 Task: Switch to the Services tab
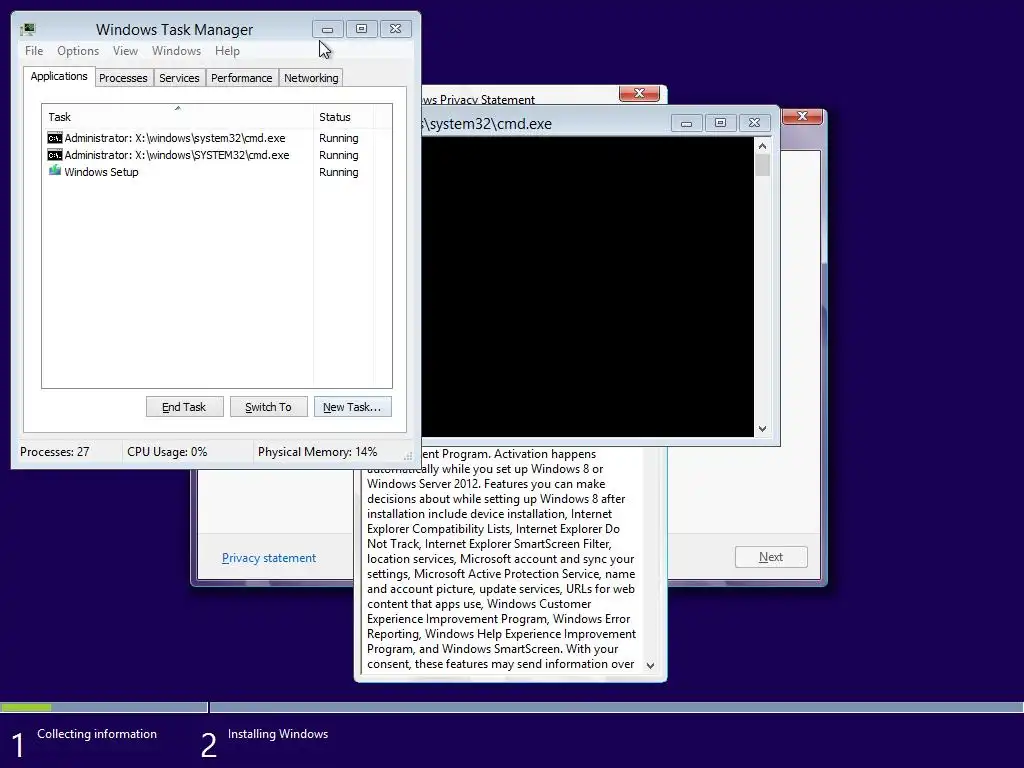click(x=179, y=78)
